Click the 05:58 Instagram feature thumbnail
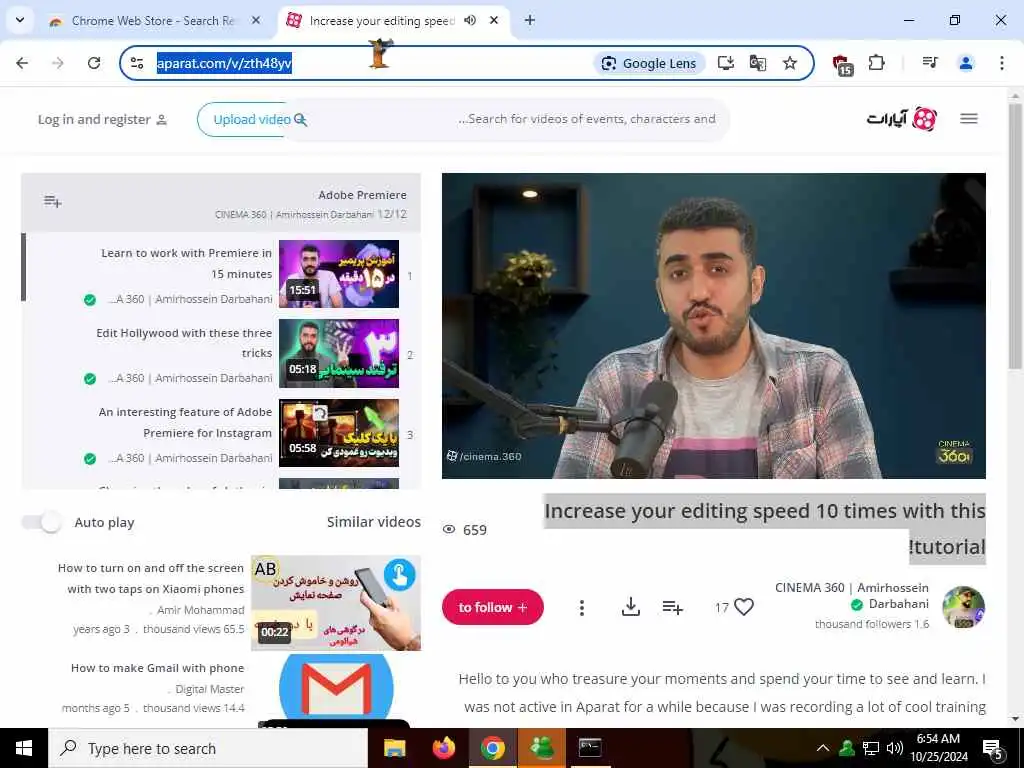Viewport: 1024px width, 768px height. tap(339, 433)
